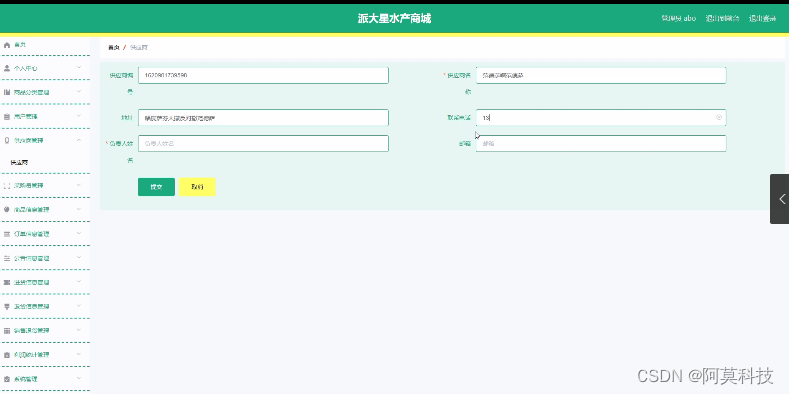Clear the 联系电话 field with its circle-x icon

coord(719,117)
